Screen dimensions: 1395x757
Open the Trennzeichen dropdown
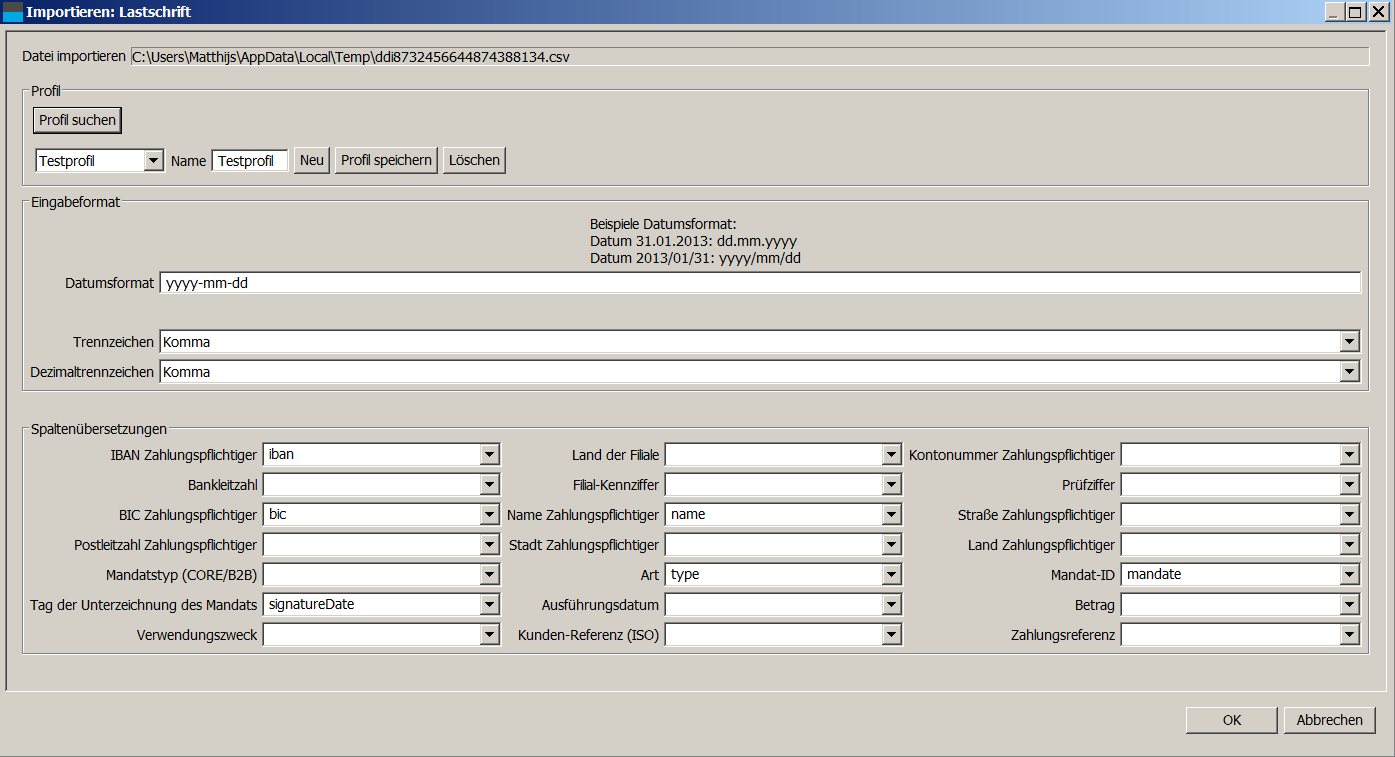click(x=760, y=342)
